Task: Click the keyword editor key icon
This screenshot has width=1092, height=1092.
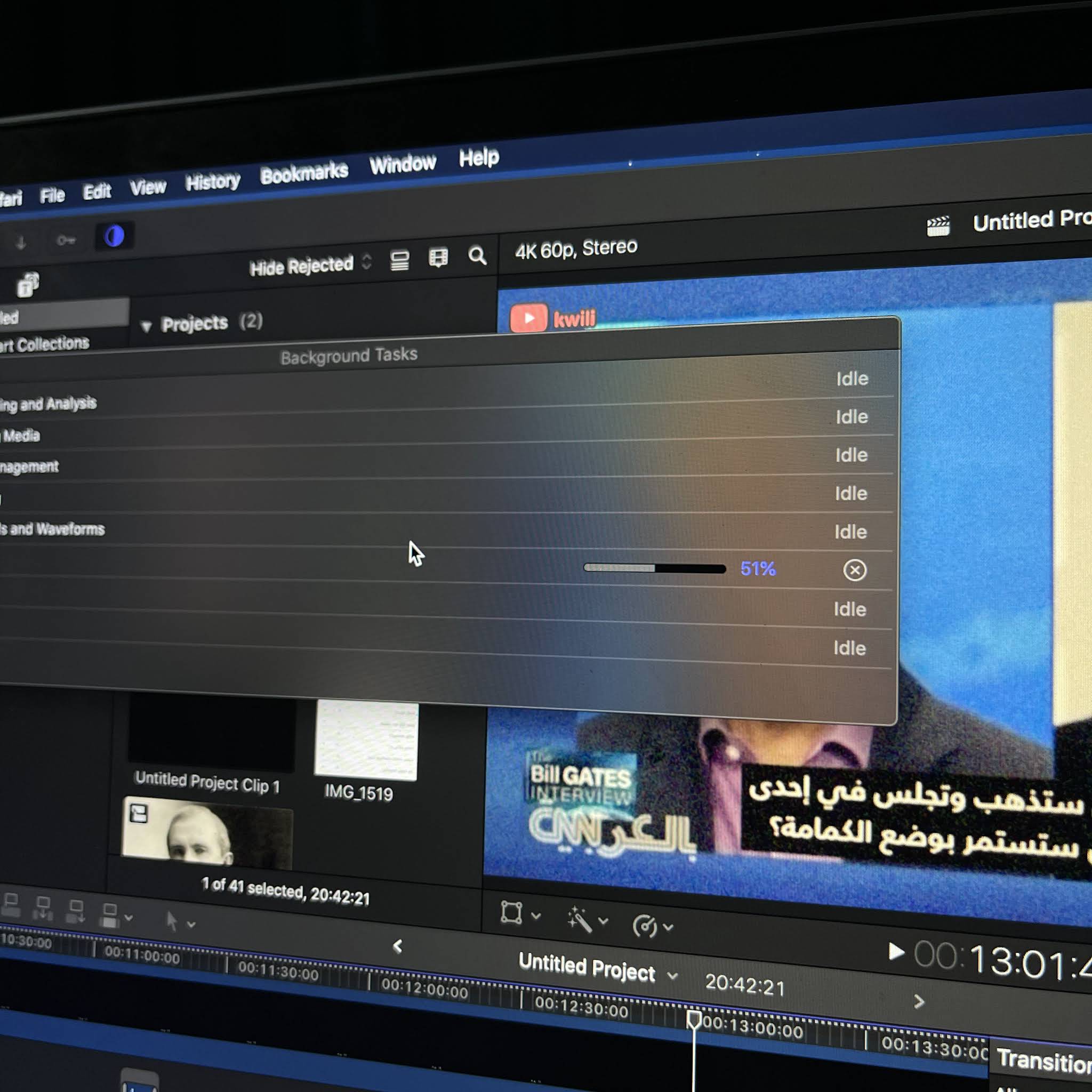Action: (66, 241)
